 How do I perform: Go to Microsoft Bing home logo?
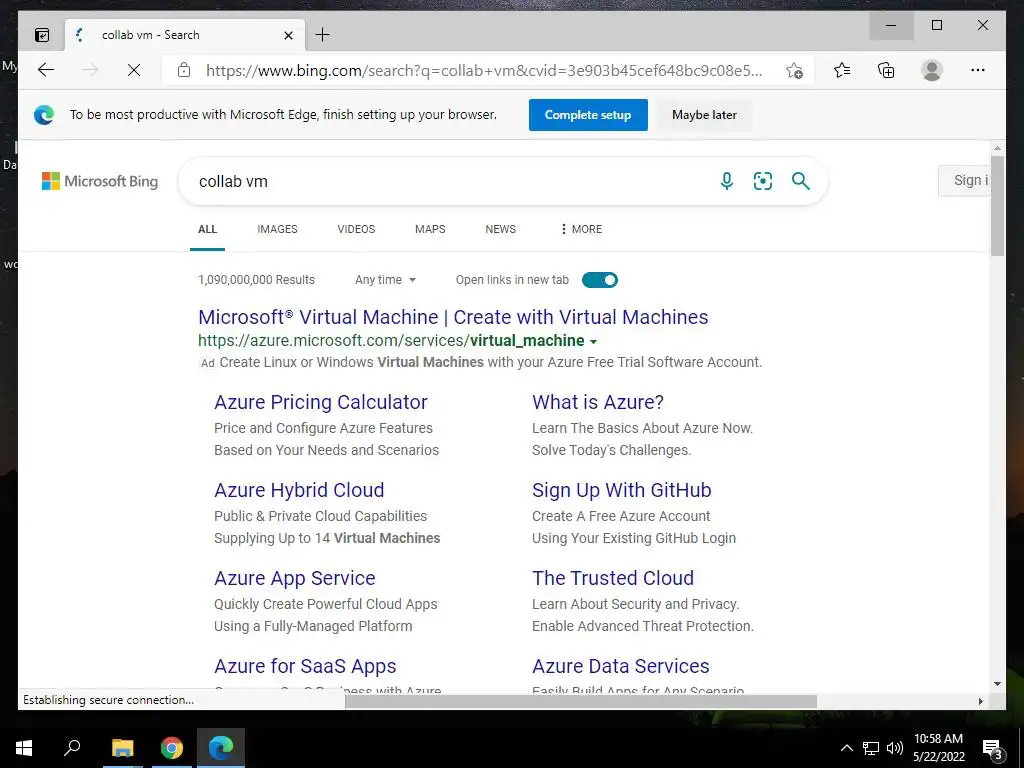(100, 181)
